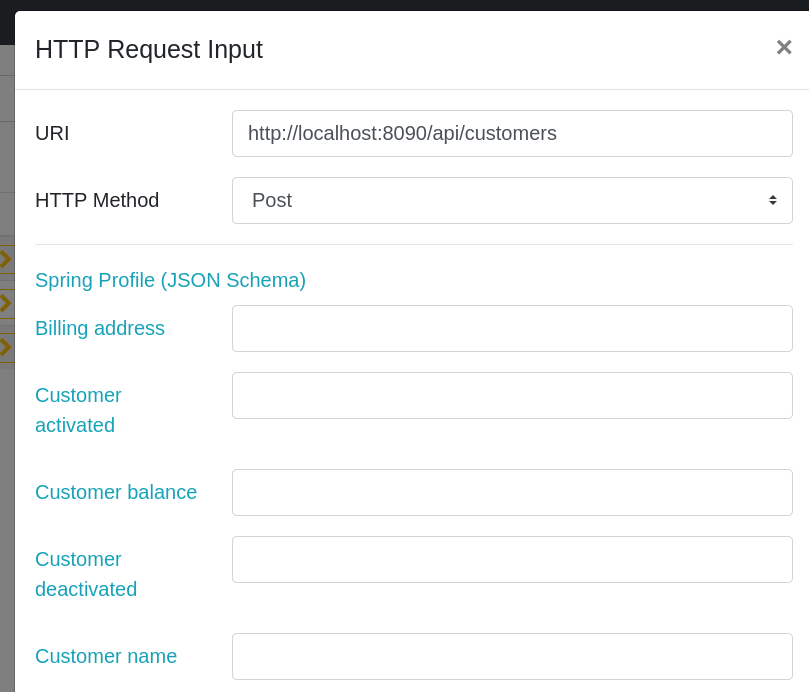Viewport: 809px width, 692px height.
Task: Click the Customer activated label text
Action: 78,410
